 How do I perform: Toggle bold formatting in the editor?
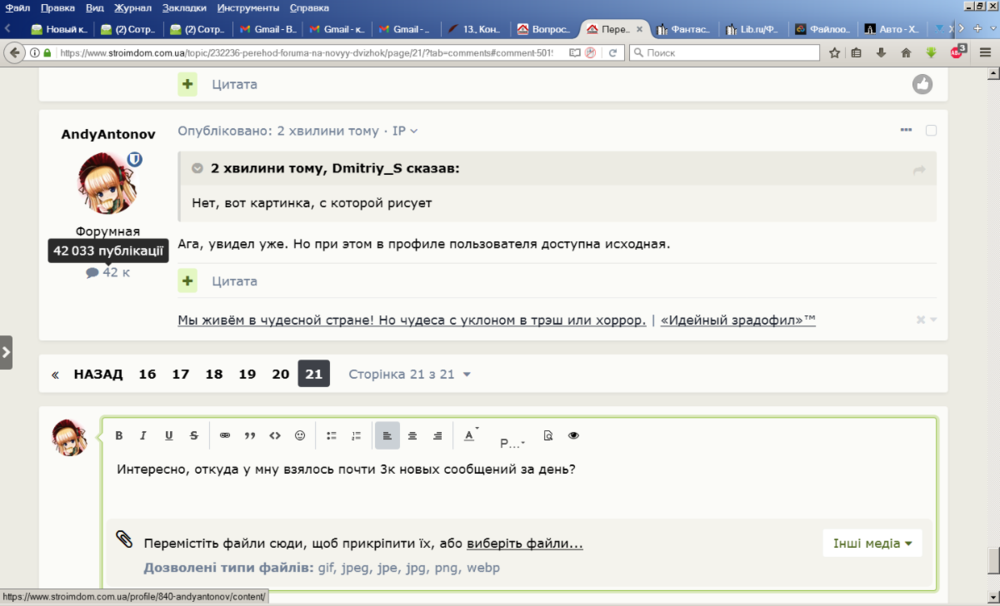pos(119,436)
